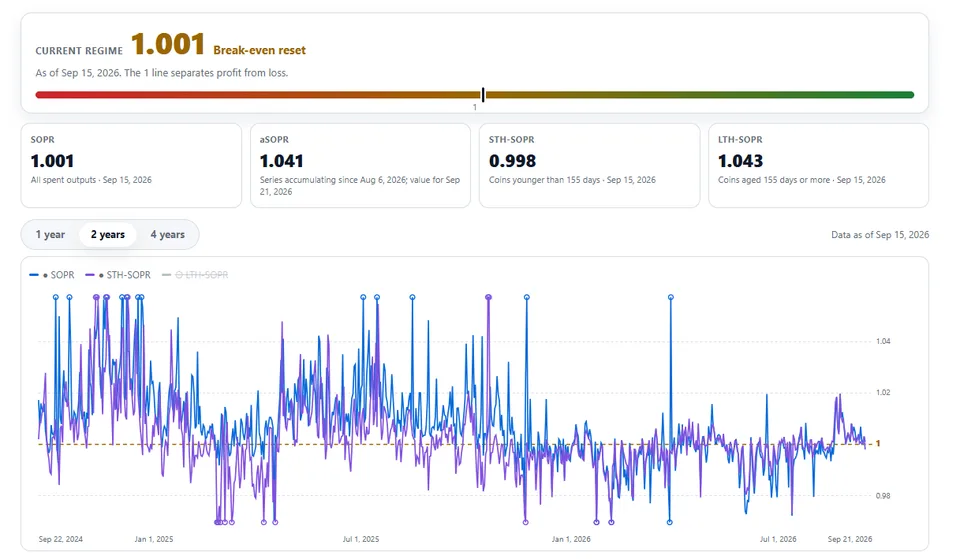
Task: Click 'Data as of Sep 15, 2026' text
Action: (x=880, y=234)
